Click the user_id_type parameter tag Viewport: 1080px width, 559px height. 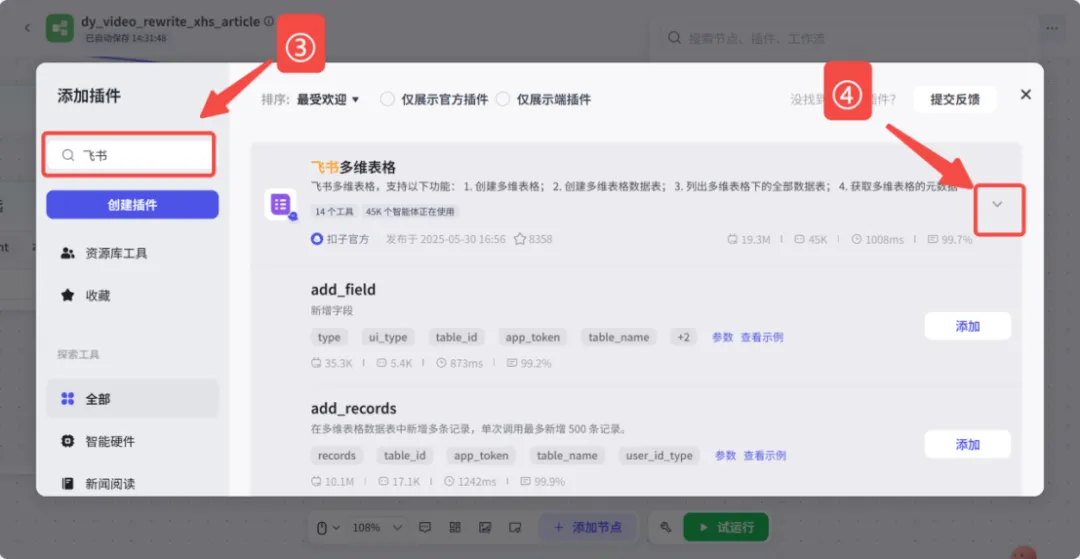659,456
